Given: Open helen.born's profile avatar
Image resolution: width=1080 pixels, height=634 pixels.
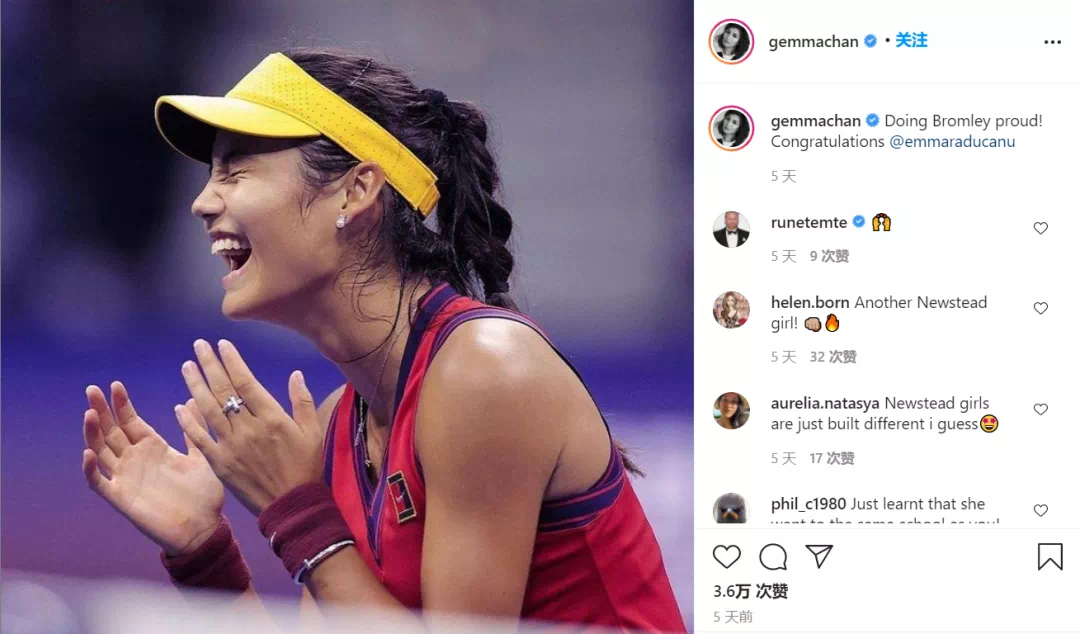Looking at the screenshot, I should [731, 309].
